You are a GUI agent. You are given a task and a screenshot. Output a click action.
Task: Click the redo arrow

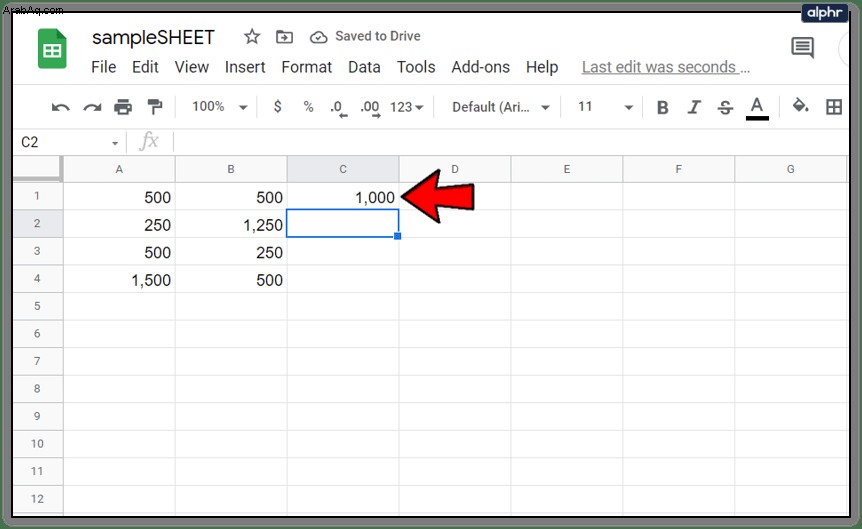92,107
